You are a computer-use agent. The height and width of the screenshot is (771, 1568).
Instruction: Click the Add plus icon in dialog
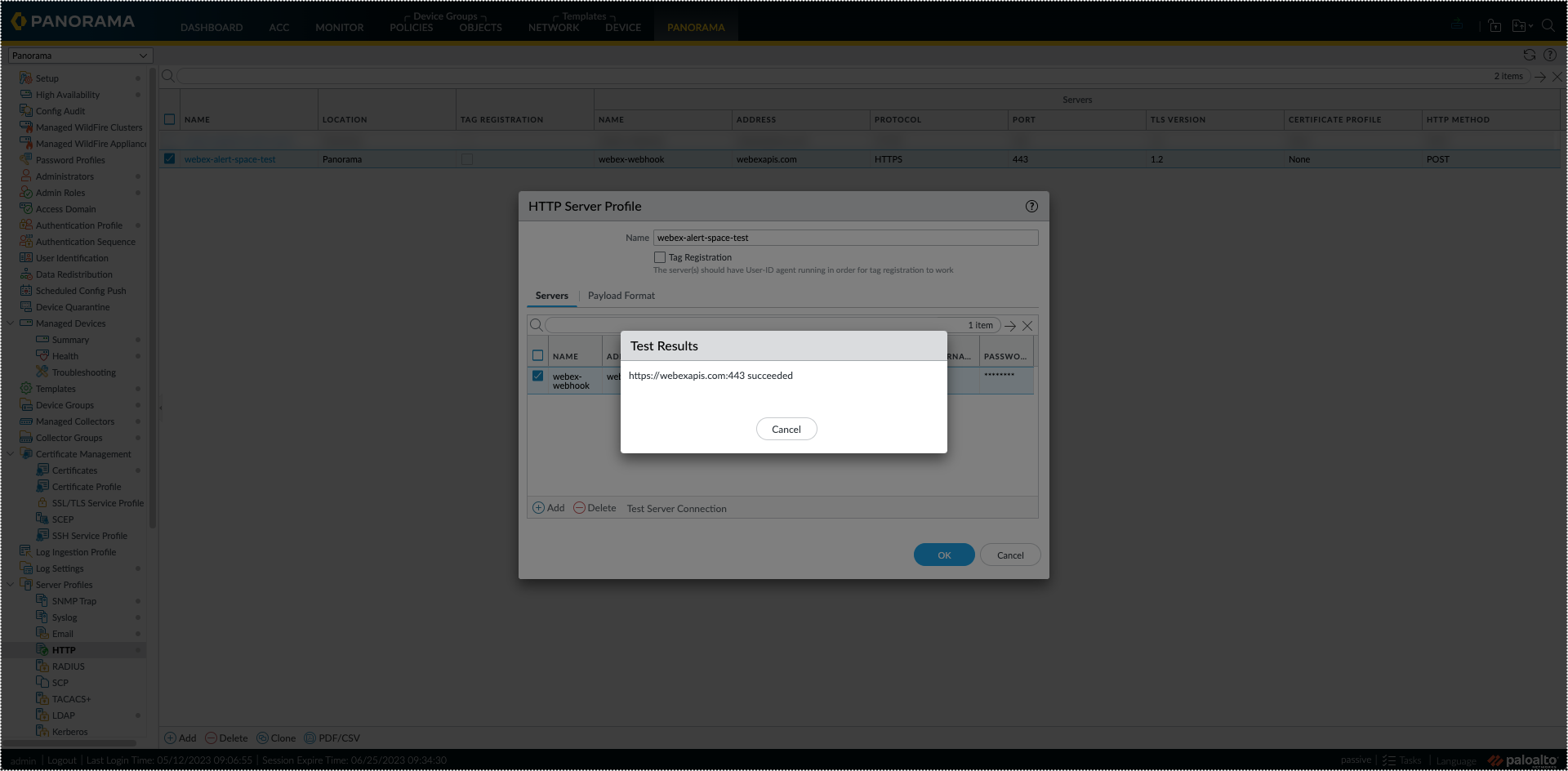(538, 508)
